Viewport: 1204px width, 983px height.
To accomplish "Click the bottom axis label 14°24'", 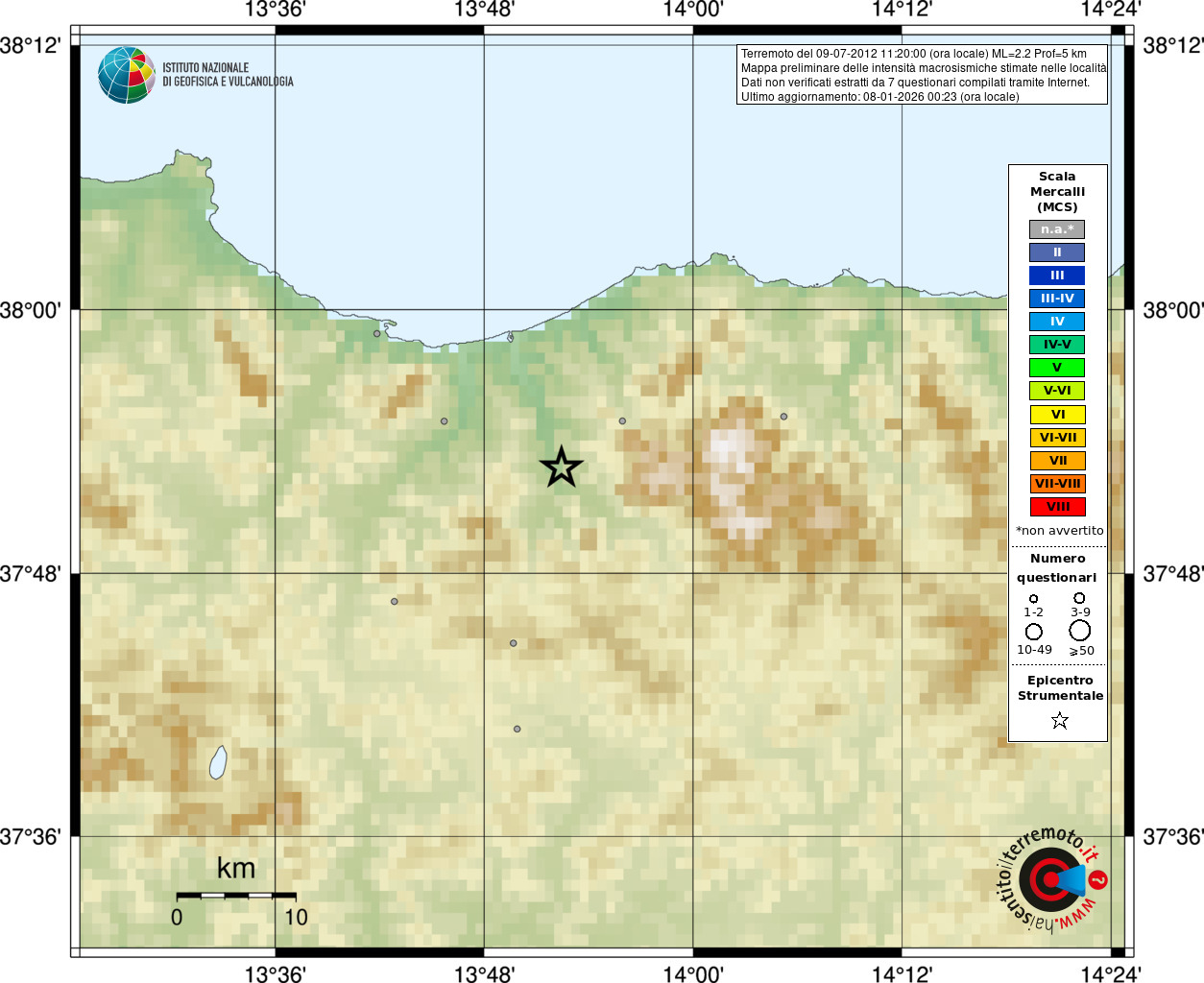I will [x=1111, y=973].
